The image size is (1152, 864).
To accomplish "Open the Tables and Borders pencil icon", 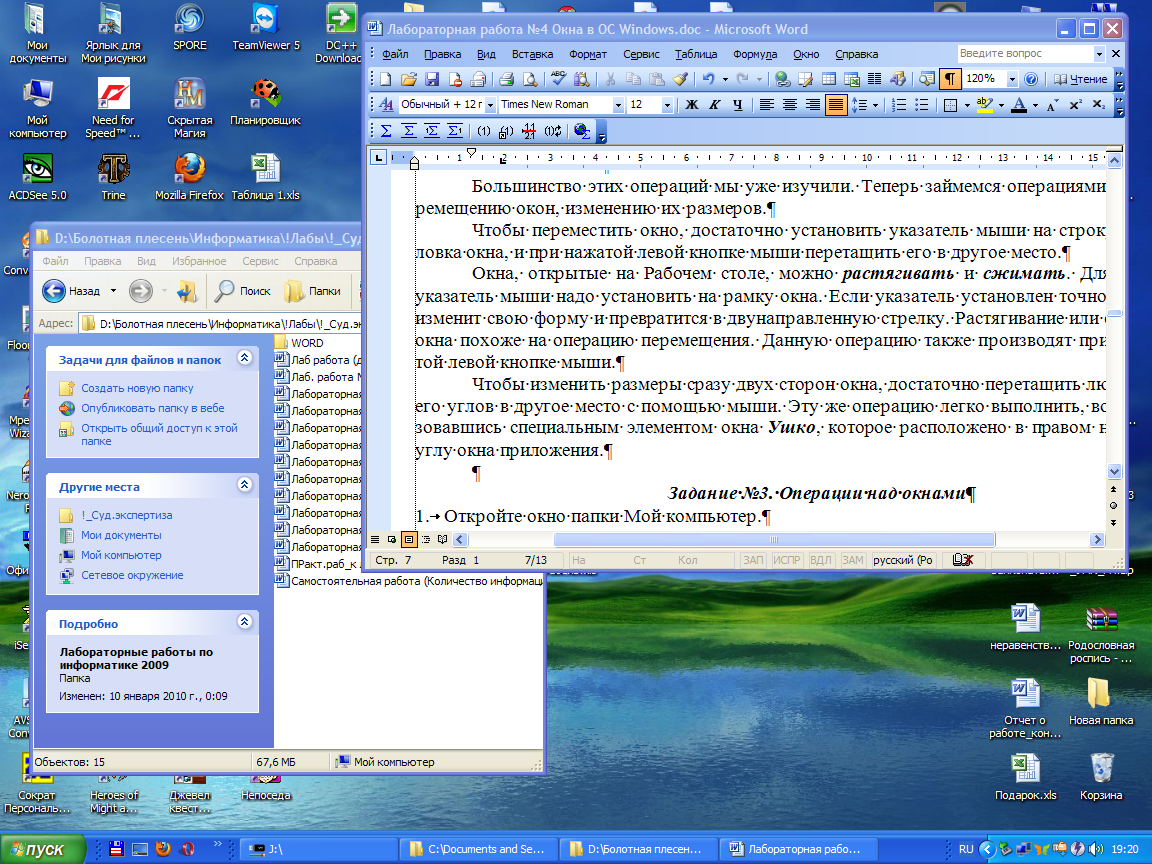I will tap(805, 79).
